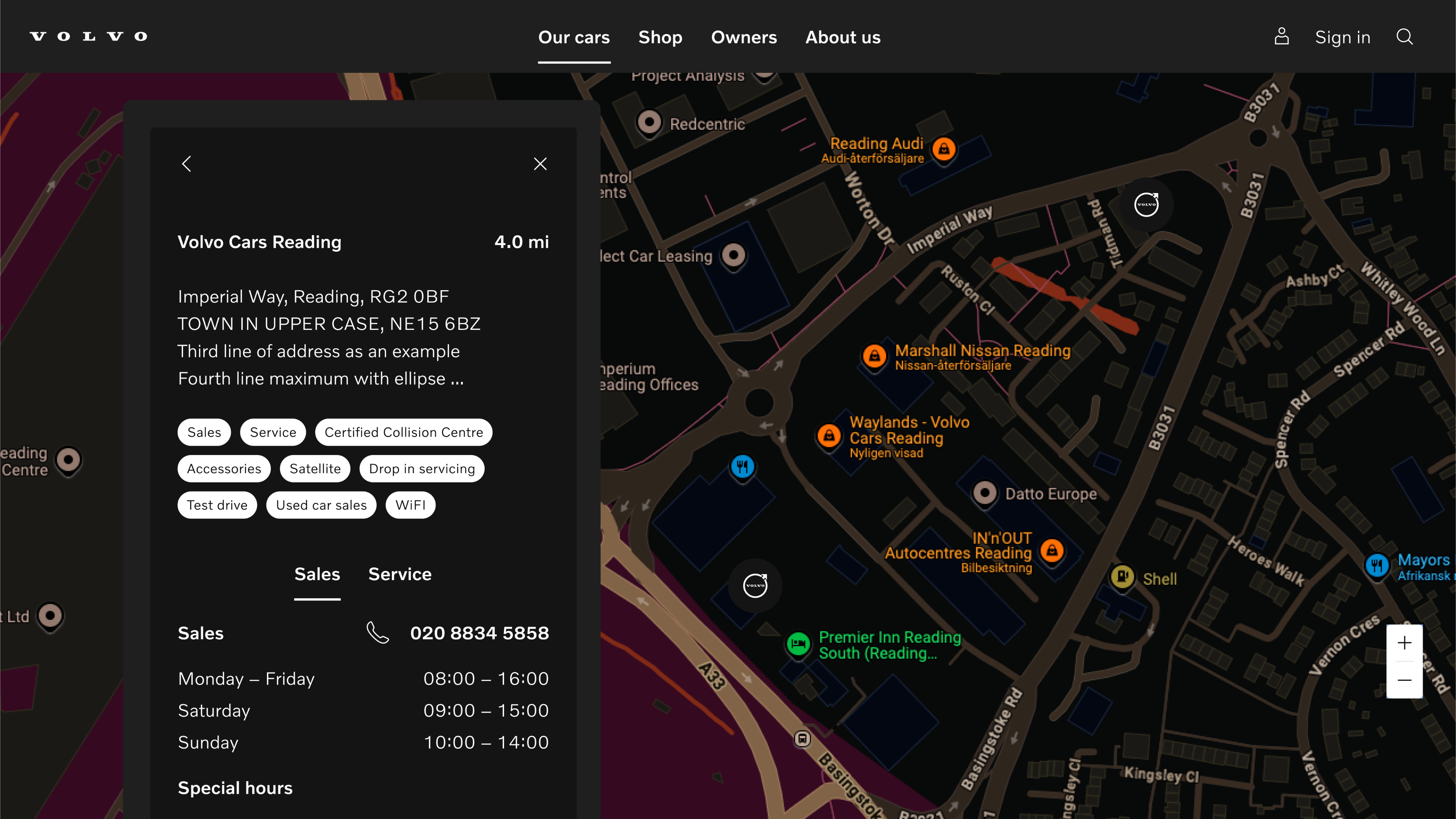Select the Certified Collision Centre pill
The height and width of the screenshot is (819, 1456).
click(403, 432)
